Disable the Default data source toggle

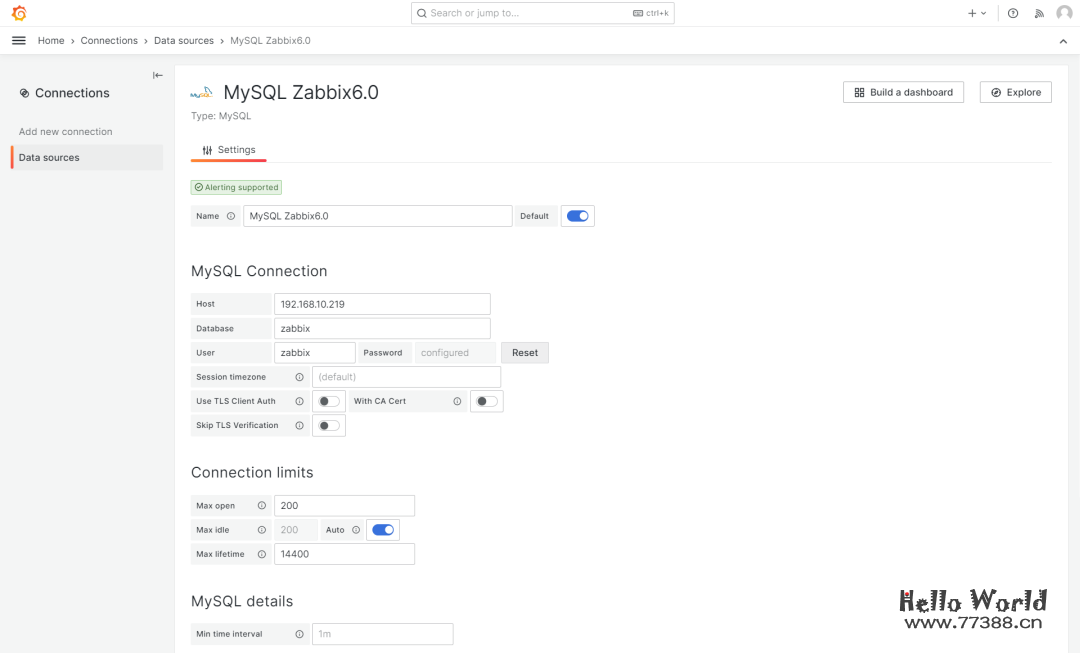(x=577, y=215)
